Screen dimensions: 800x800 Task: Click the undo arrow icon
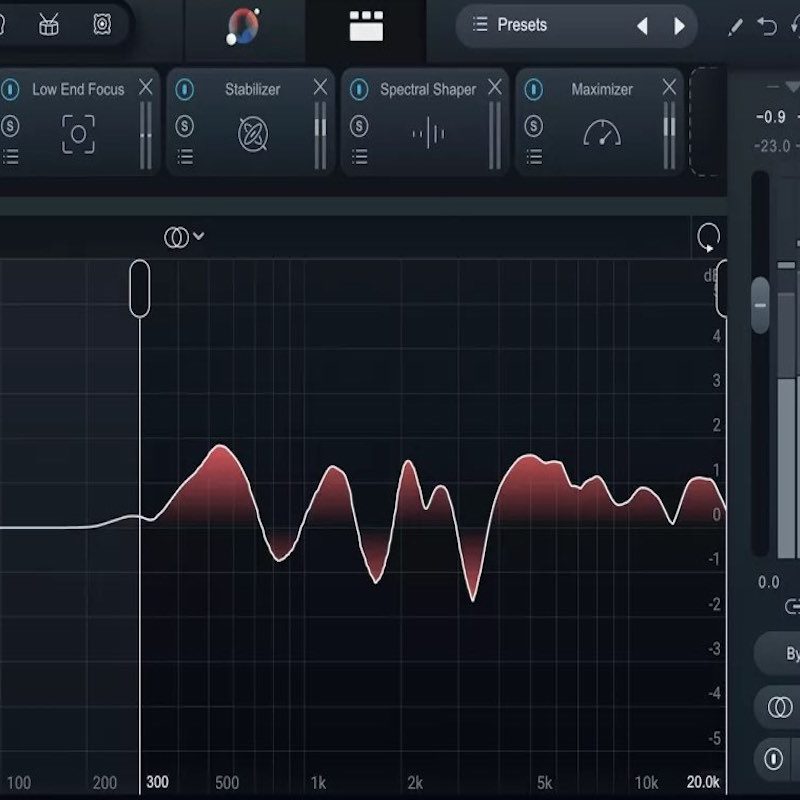[x=766, y=26]
